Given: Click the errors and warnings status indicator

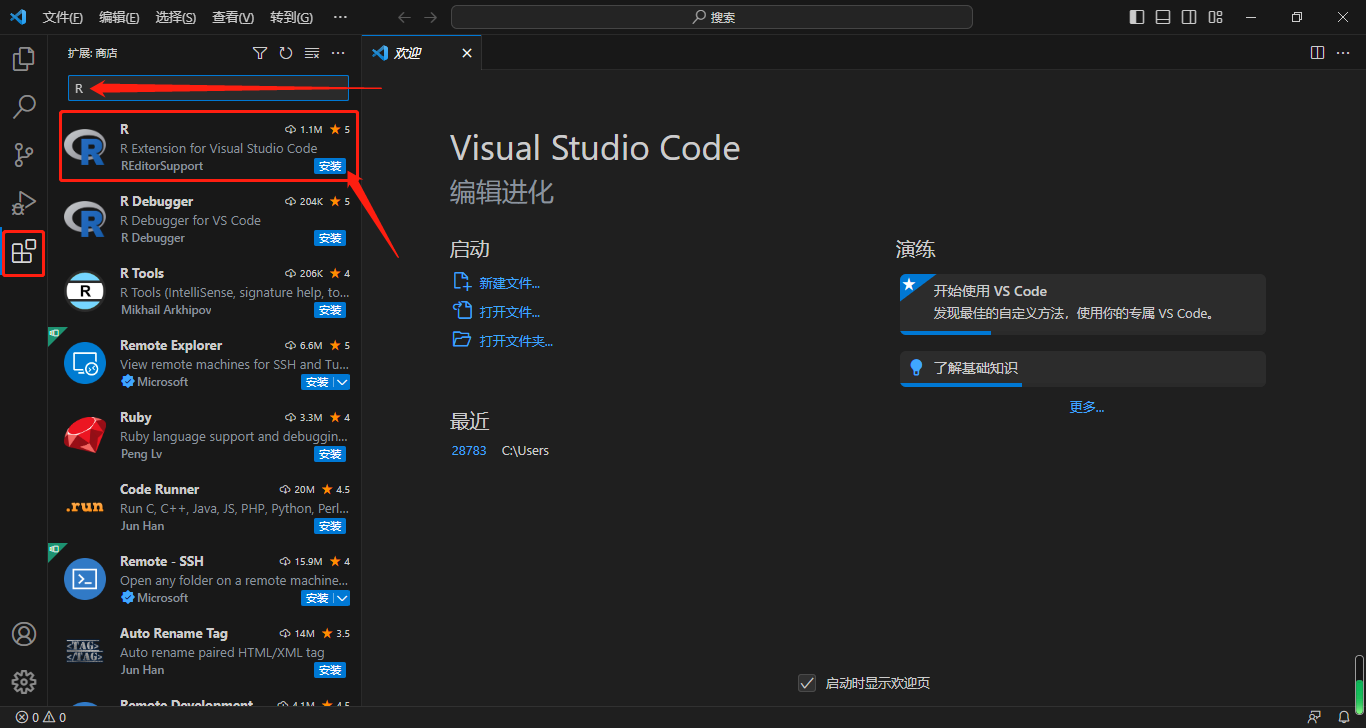Looking at the screenshot, I should [x=41, y=717].
